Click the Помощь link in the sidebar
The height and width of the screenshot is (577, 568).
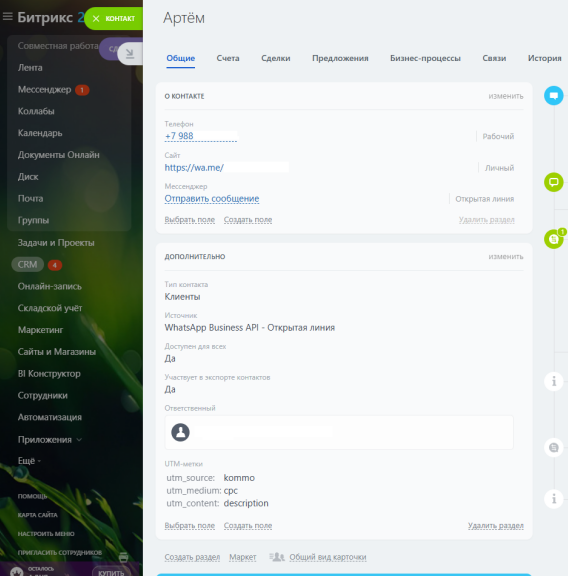tap(32, 496)
